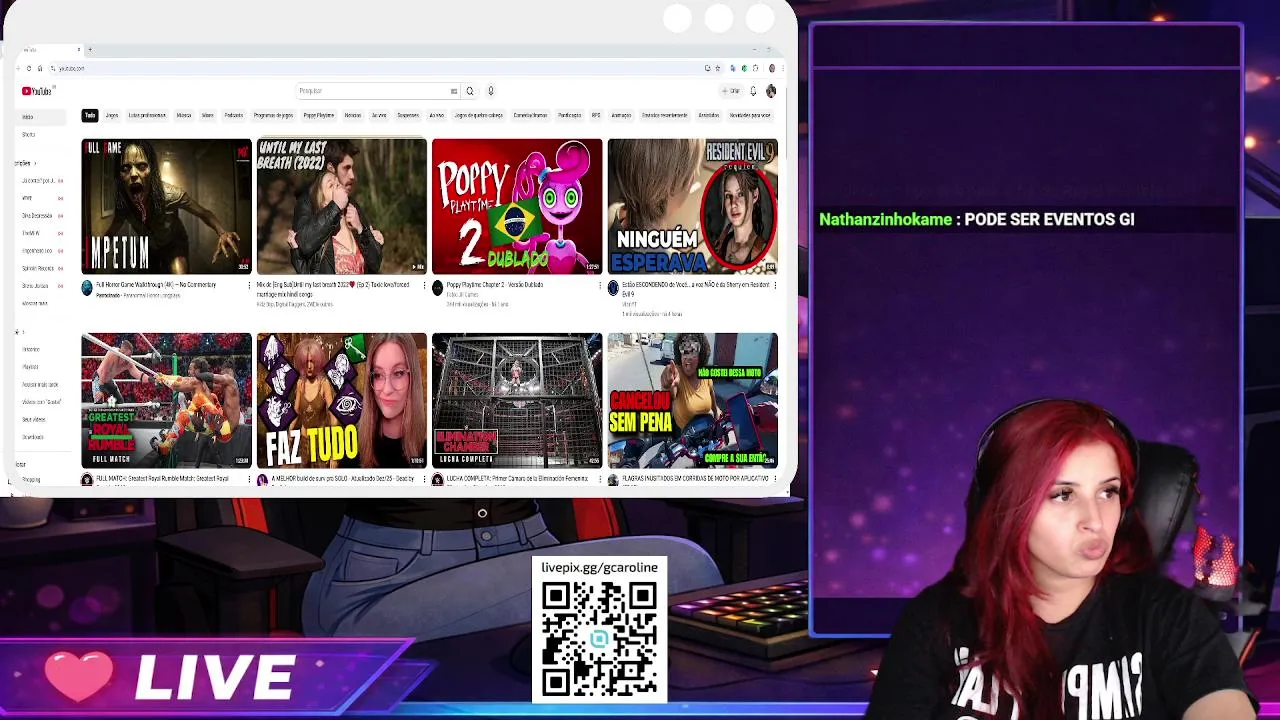Open the search box keyboard icon
This screenshot has width=1280, height=720.
pyautogui.click(x=454, y=91)
